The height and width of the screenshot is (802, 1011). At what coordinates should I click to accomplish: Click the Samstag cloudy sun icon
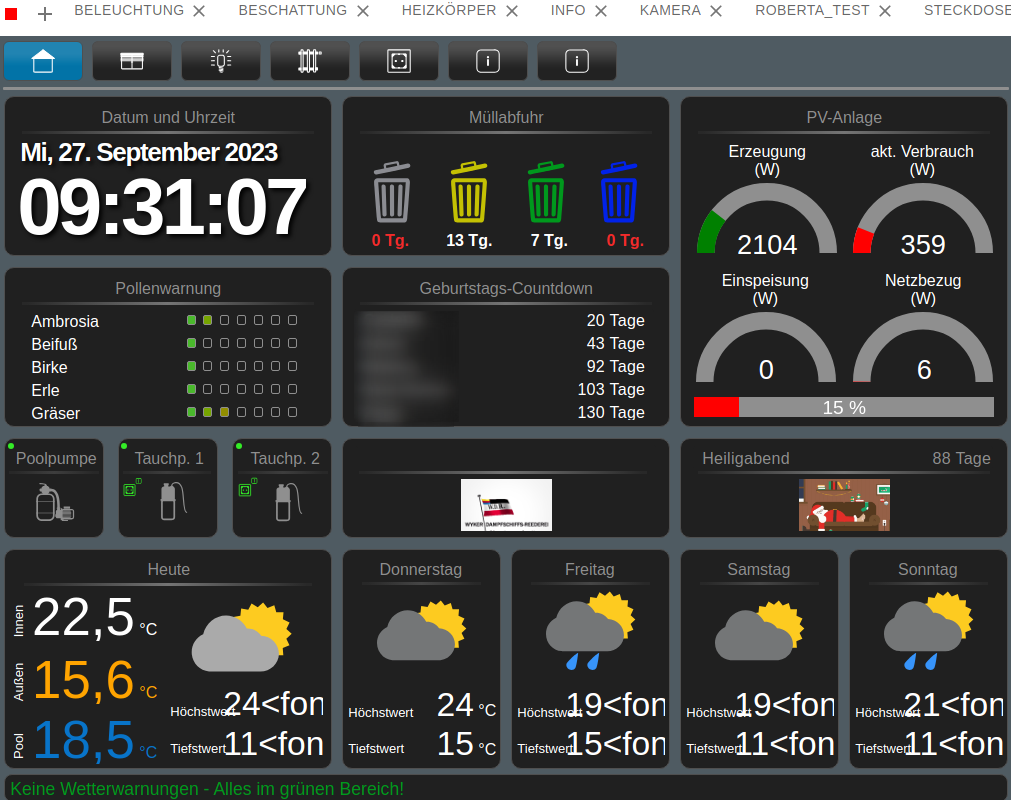pos(759,631)
